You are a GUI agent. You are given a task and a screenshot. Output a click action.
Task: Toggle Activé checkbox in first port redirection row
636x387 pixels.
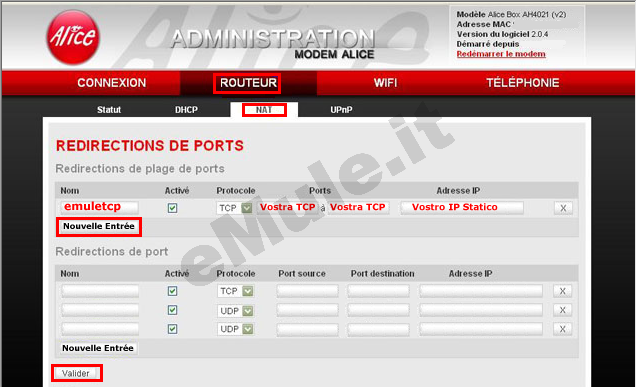[x=172, y=291]
